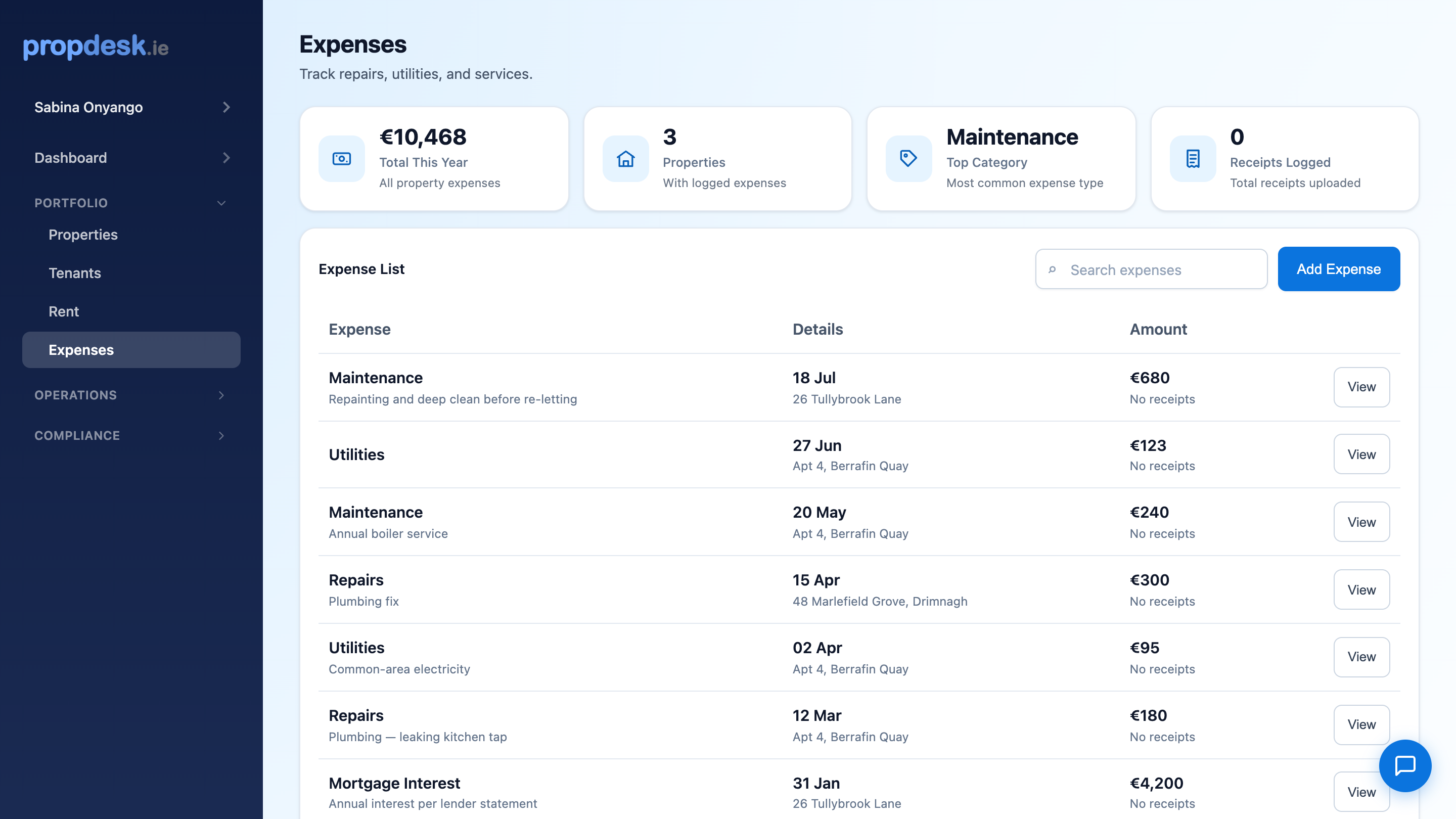Click 'Annual interest per lender statement'
This screenshot has height=819, width=1456.
pos(433,804)
